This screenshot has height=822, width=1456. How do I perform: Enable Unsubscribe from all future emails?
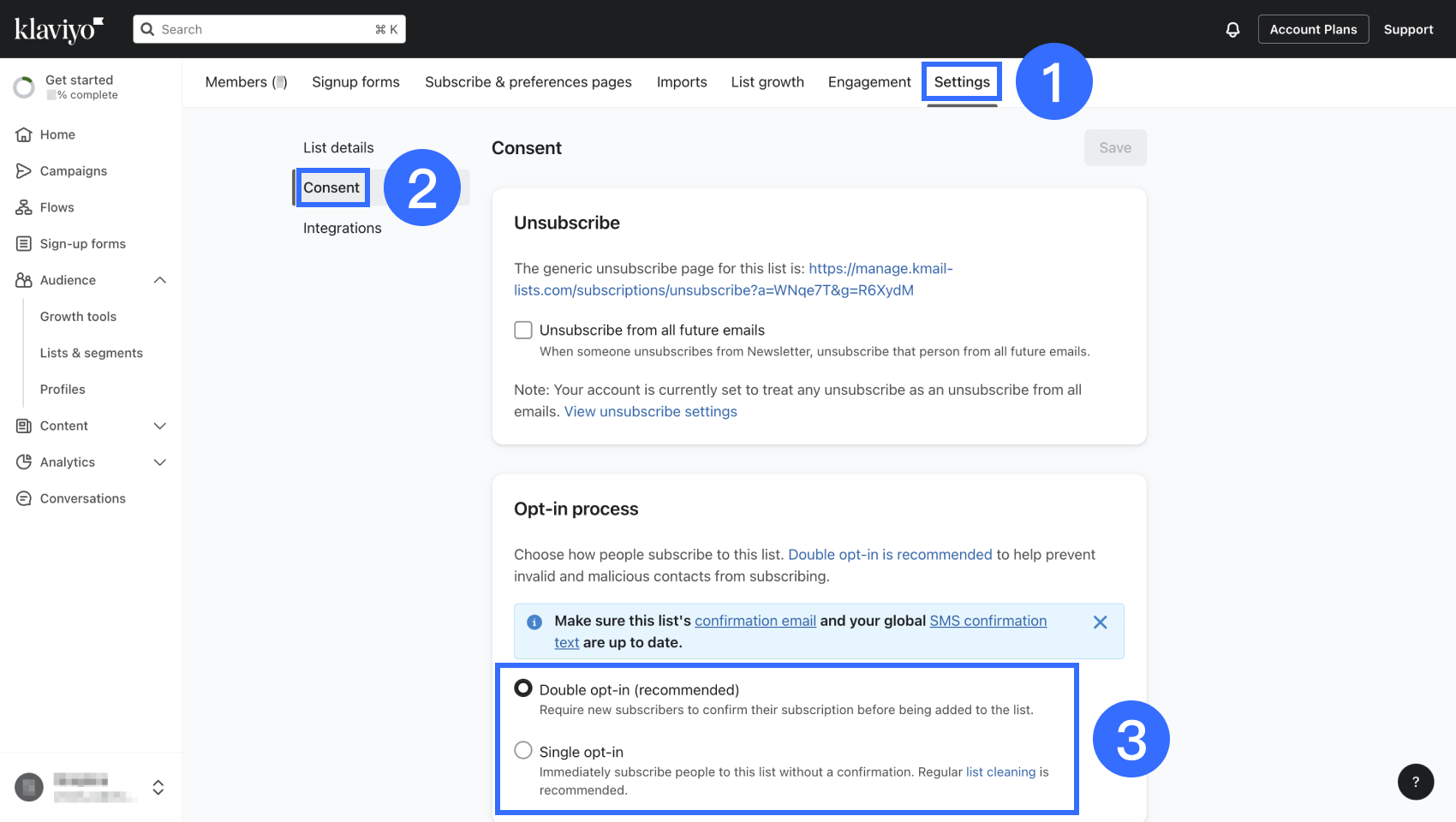coord(523,331)
